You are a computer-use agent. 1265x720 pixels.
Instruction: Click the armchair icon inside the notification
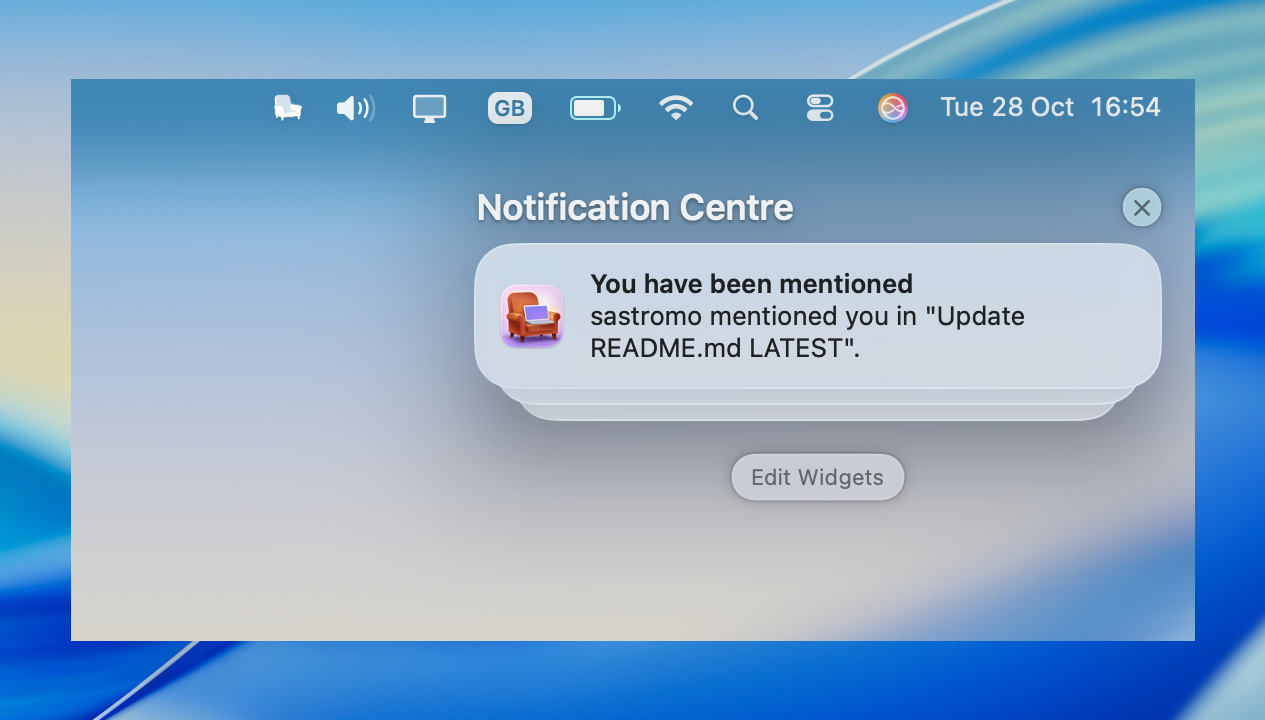click(x=532, y=316)
